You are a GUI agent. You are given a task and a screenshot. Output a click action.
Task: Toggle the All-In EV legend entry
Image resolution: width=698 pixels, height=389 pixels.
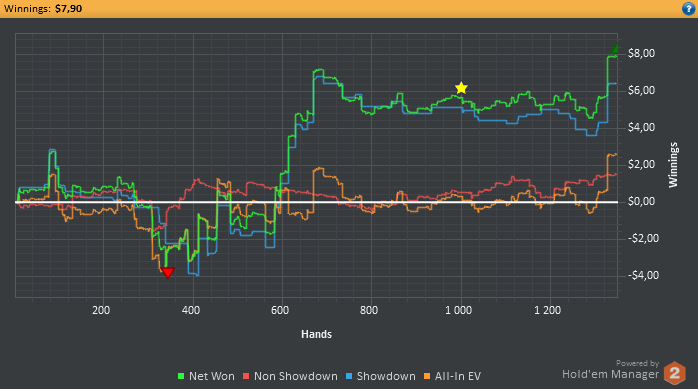coord(452,376)
